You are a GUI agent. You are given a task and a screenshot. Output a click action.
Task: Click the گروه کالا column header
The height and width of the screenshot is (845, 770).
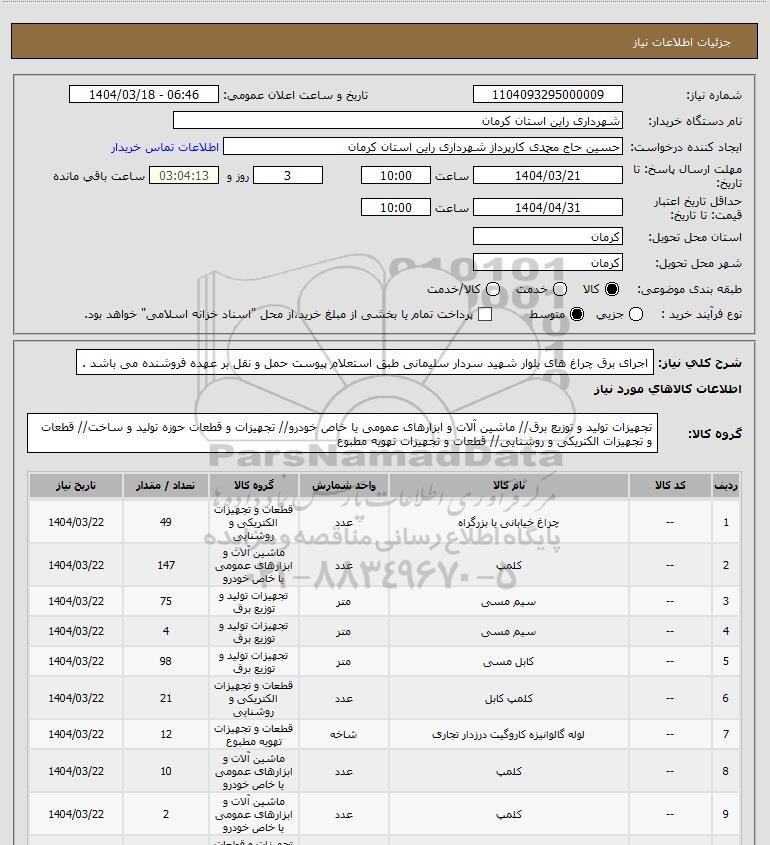pos(254,486)
